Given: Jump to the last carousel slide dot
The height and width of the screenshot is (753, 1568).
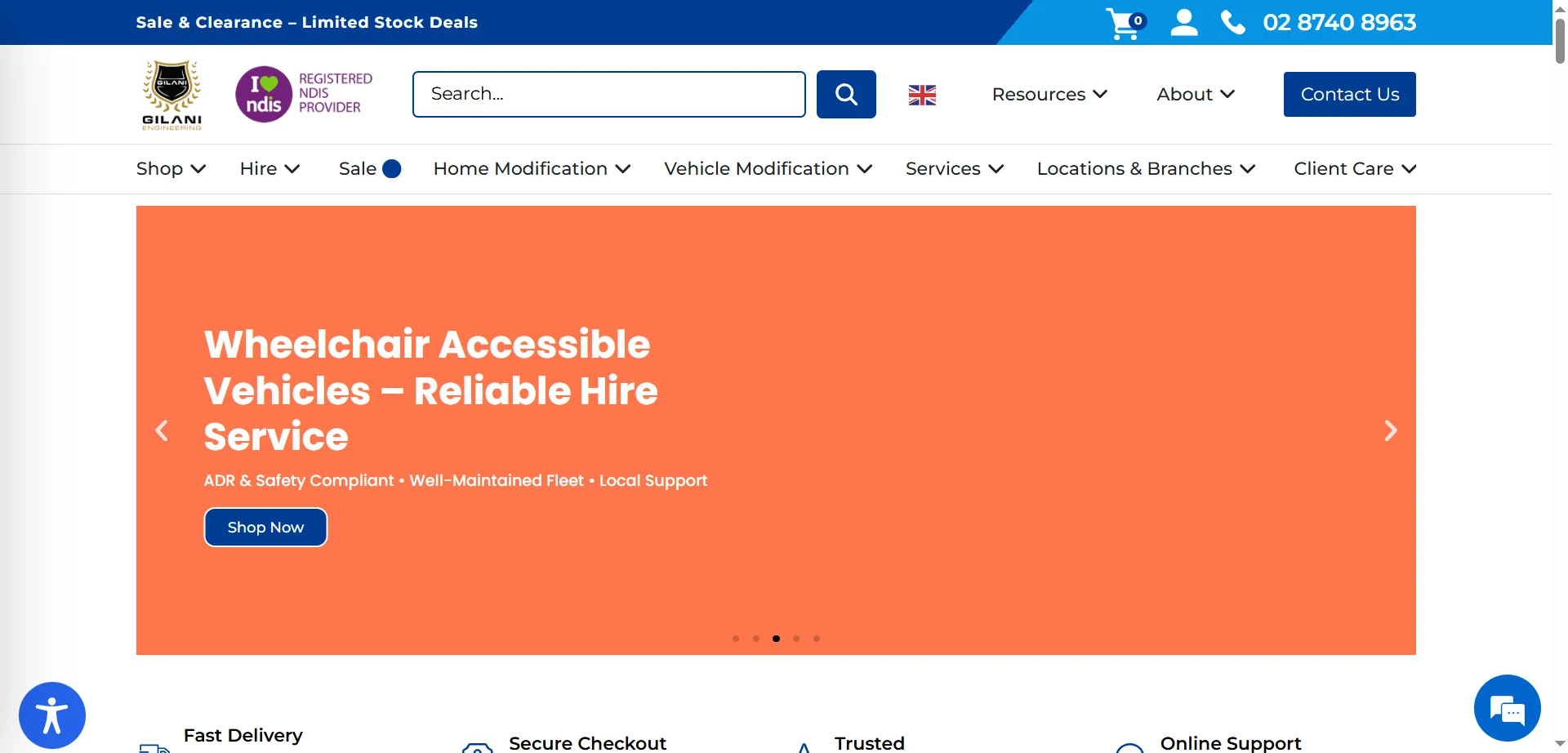Looking at the screenshot, I should click(x=817, y=639).
